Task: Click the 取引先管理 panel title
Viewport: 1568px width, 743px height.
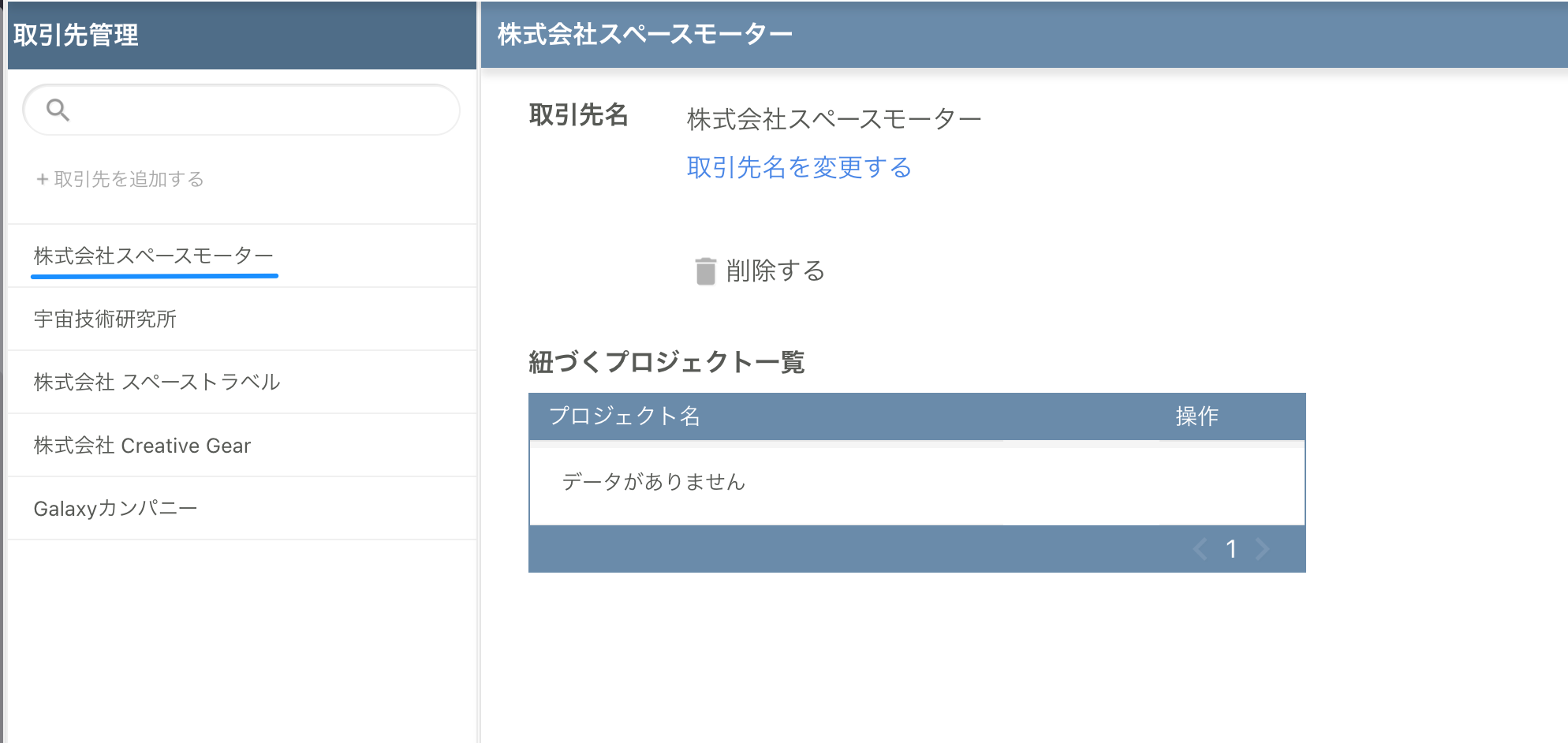Action: tap(76, 35)
